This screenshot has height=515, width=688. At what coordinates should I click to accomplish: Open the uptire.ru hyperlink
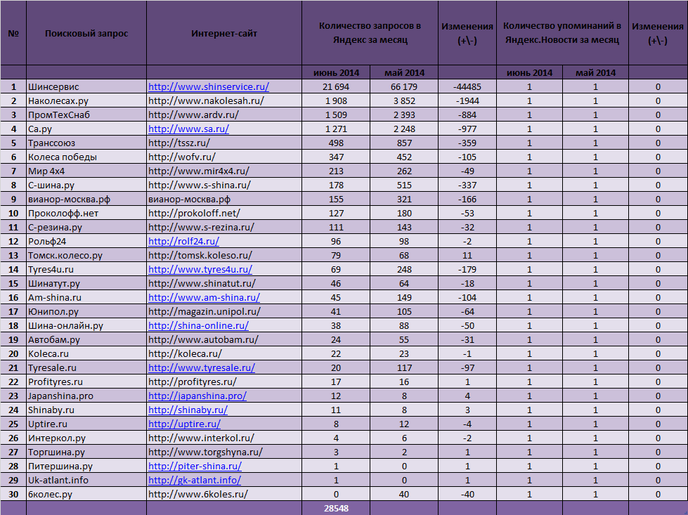(x=184, y=423)
